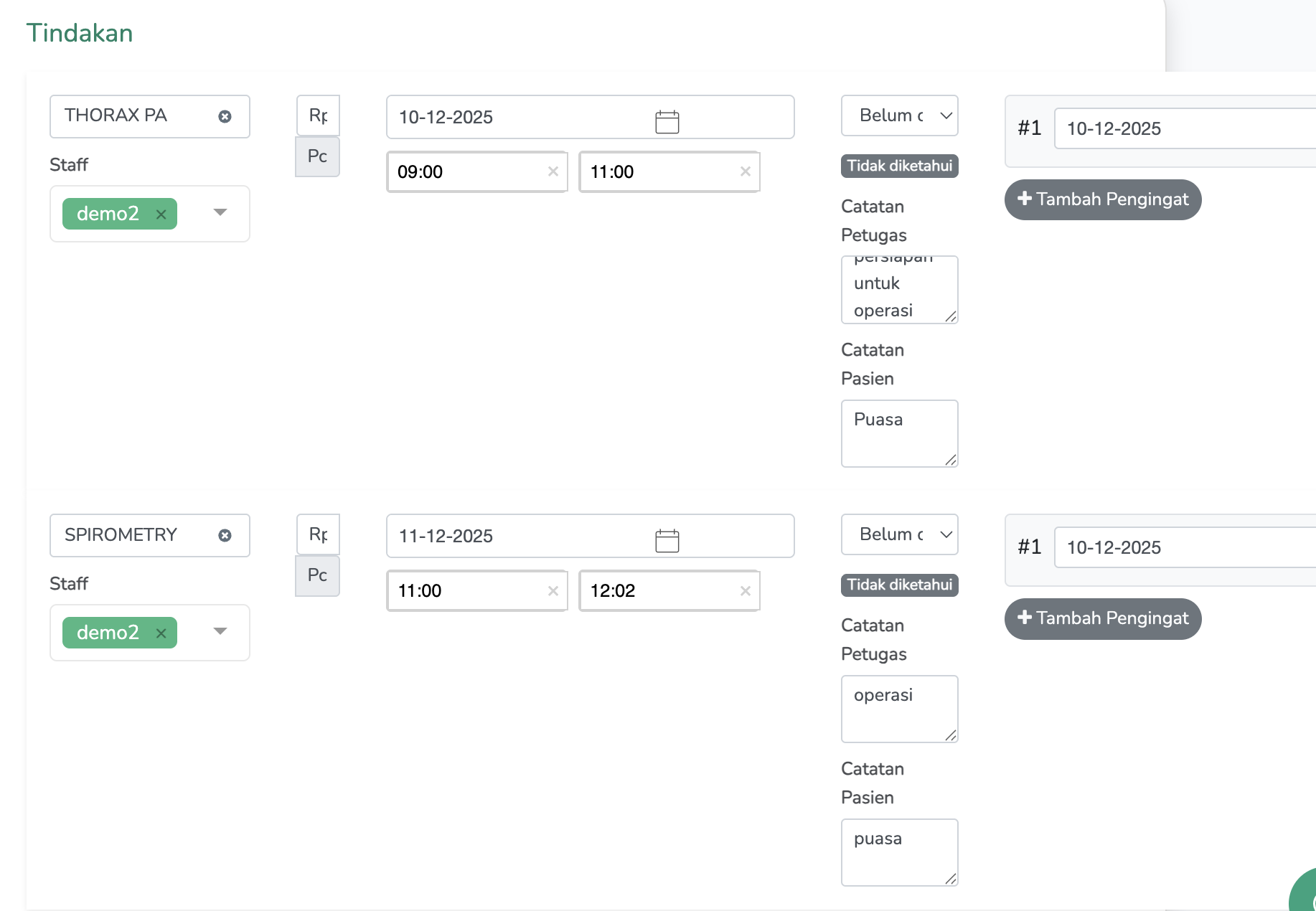1316x911 pixels.
Task: Select Rp toggle in THORAX PA row
Action: tap(318, 115)
